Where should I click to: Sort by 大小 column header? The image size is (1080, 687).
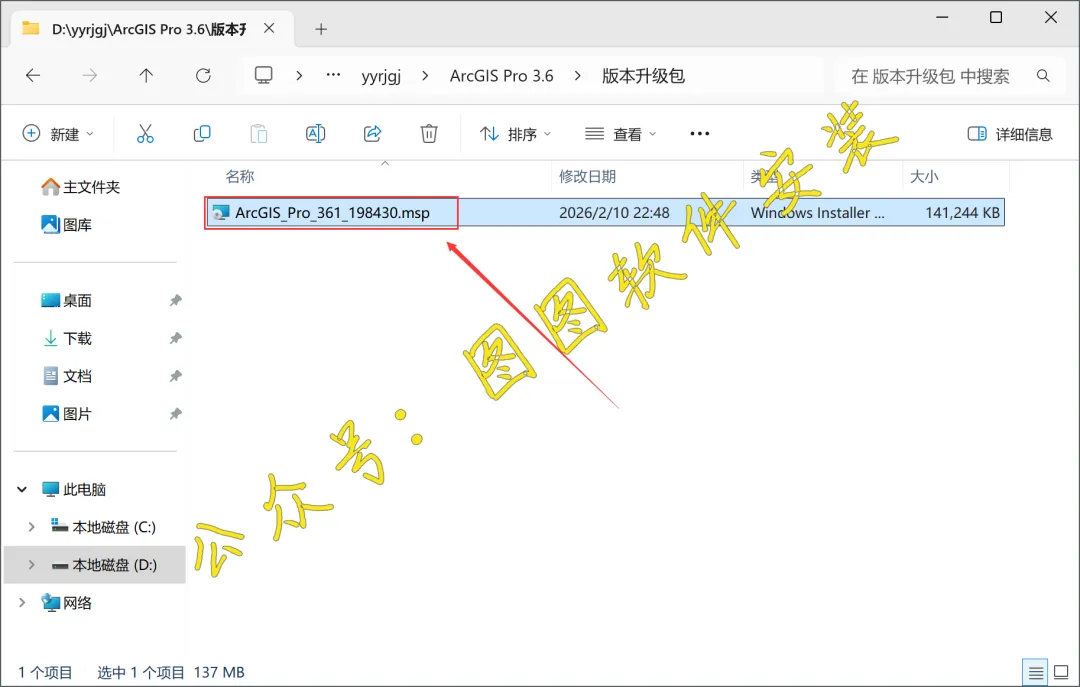[924, 176]
